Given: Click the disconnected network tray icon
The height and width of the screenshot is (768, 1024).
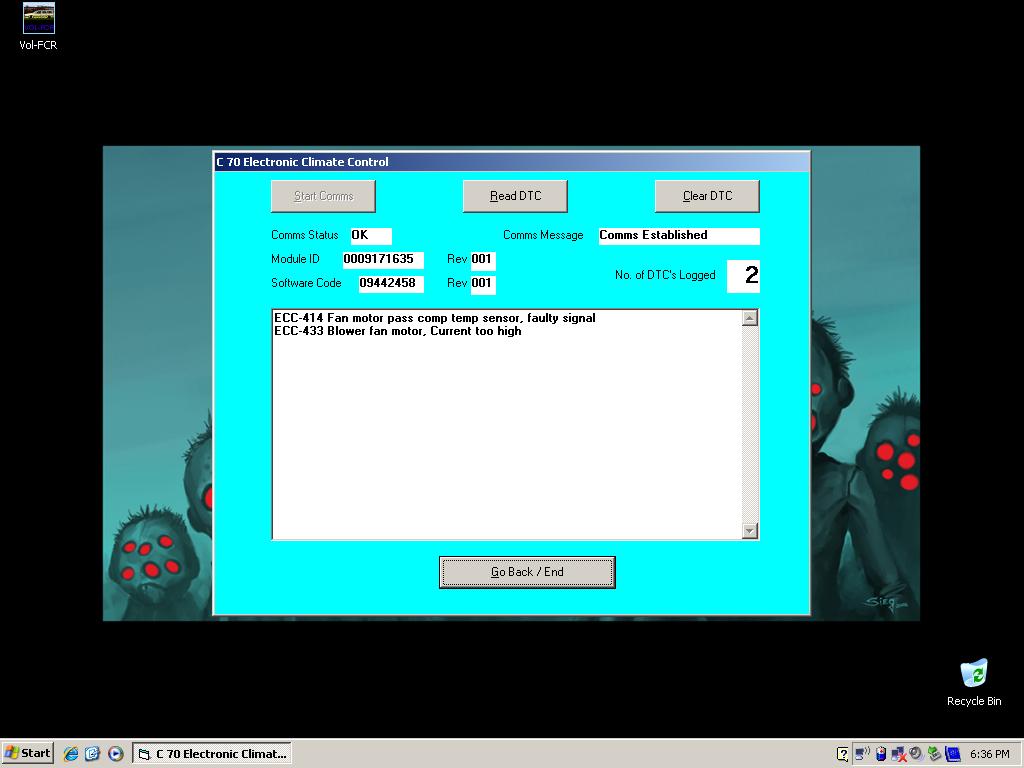Looking at the screenshot, I should (898, 754).
